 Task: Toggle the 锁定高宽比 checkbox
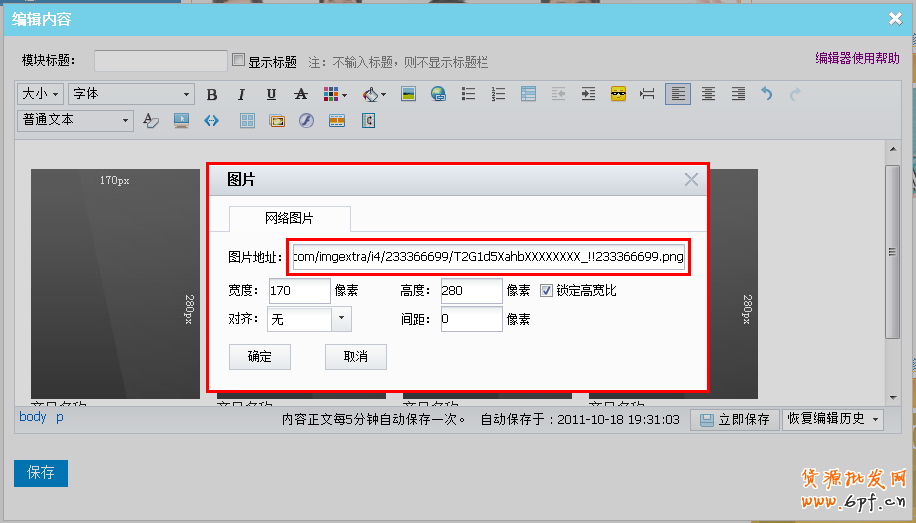coord(546,290)
